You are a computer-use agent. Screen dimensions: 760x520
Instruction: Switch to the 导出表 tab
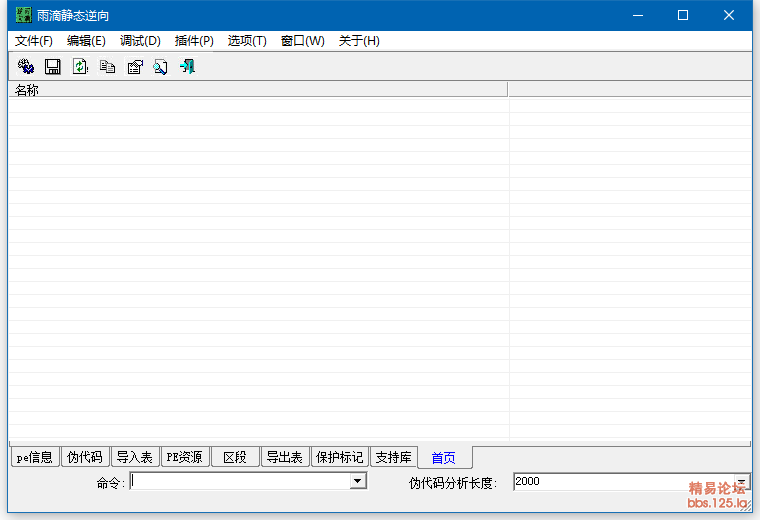285,457
